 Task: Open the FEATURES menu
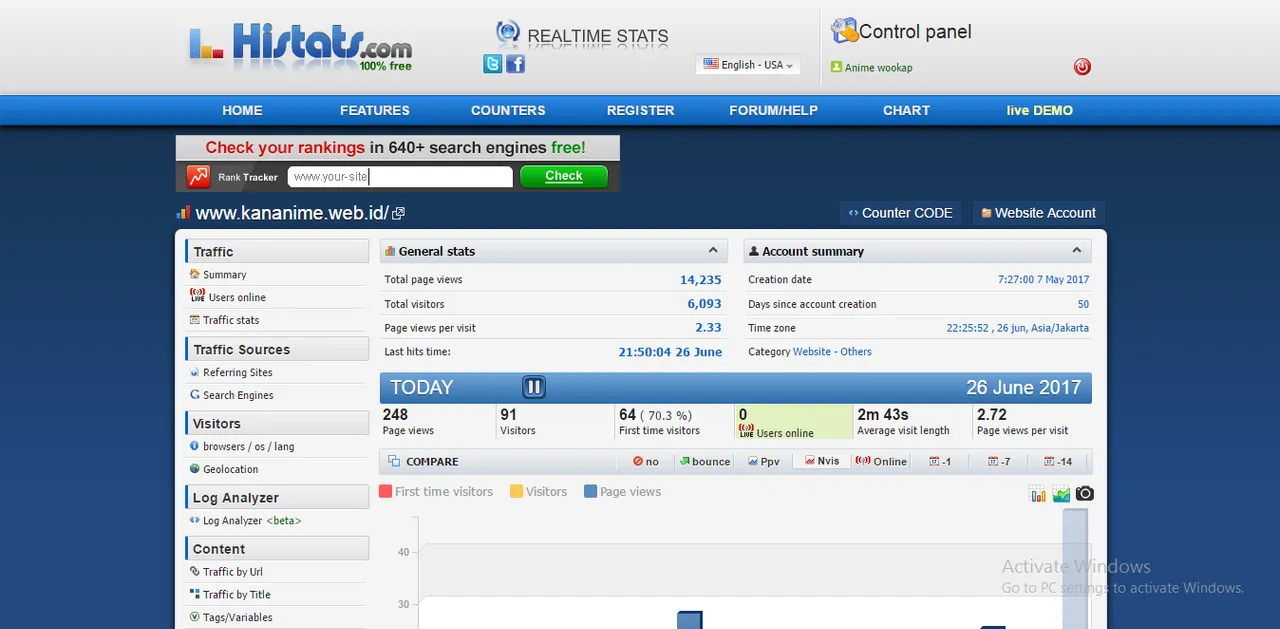pos(375,110)
